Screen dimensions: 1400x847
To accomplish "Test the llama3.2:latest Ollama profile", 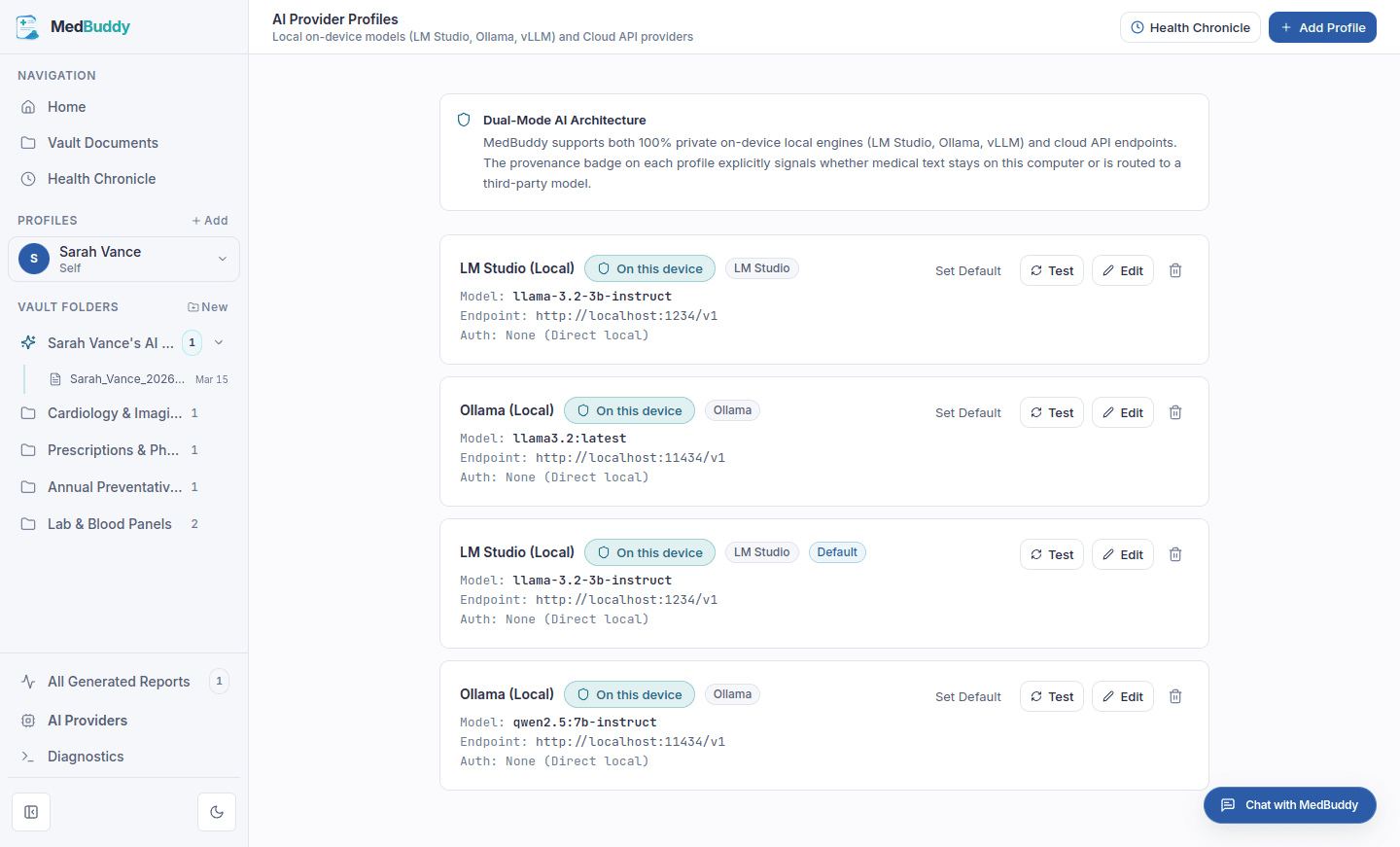I will (x=1051, y=412).
